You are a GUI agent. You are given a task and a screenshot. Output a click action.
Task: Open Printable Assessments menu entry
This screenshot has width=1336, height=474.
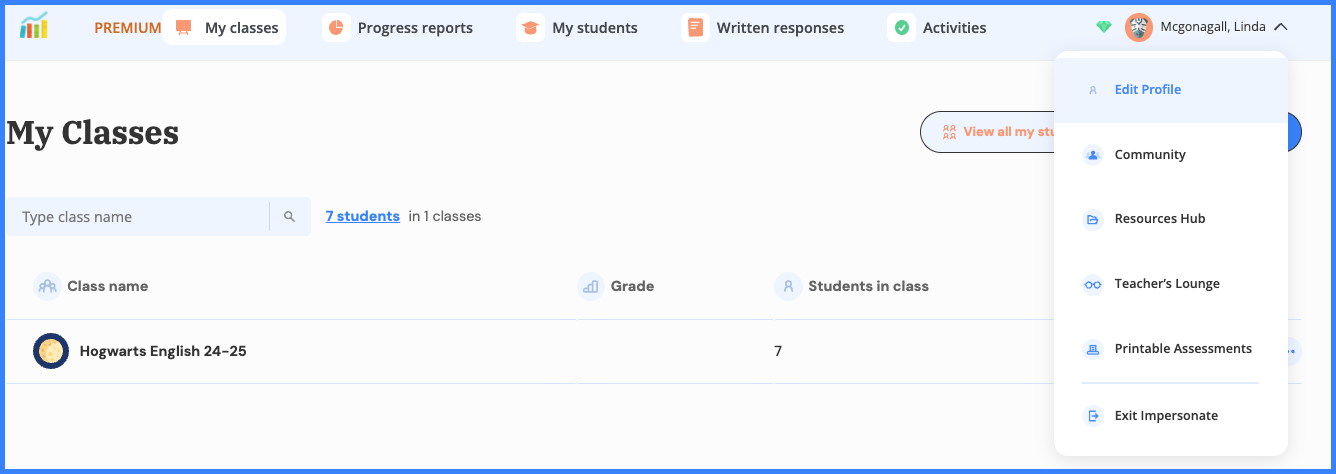1182,349
